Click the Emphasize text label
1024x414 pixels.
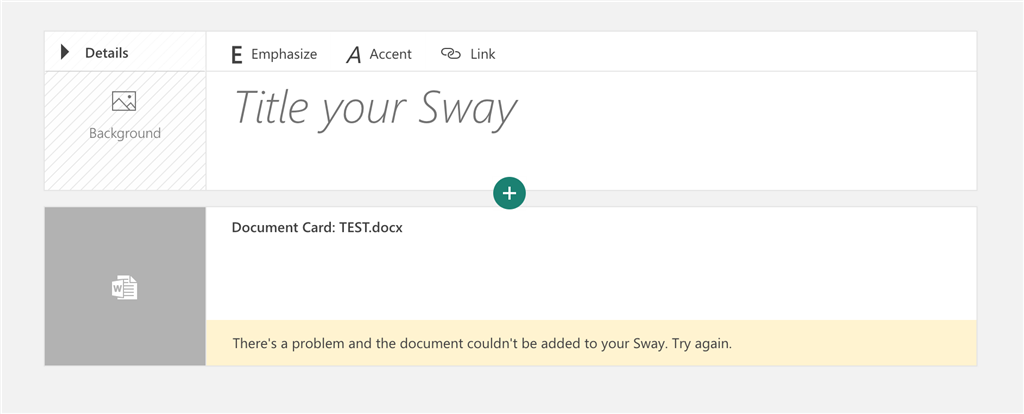[284, 54]
